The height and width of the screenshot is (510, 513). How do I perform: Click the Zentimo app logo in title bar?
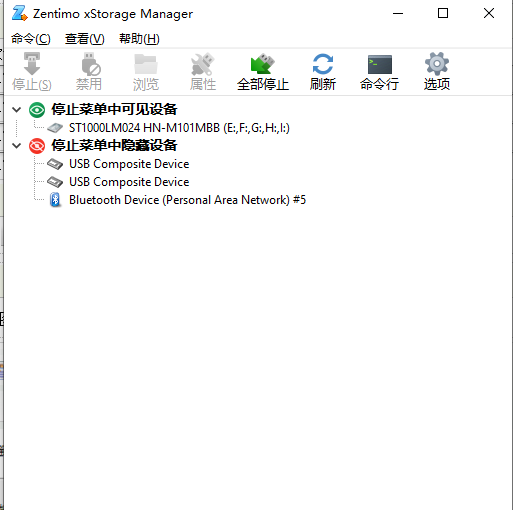click(19, 13)
